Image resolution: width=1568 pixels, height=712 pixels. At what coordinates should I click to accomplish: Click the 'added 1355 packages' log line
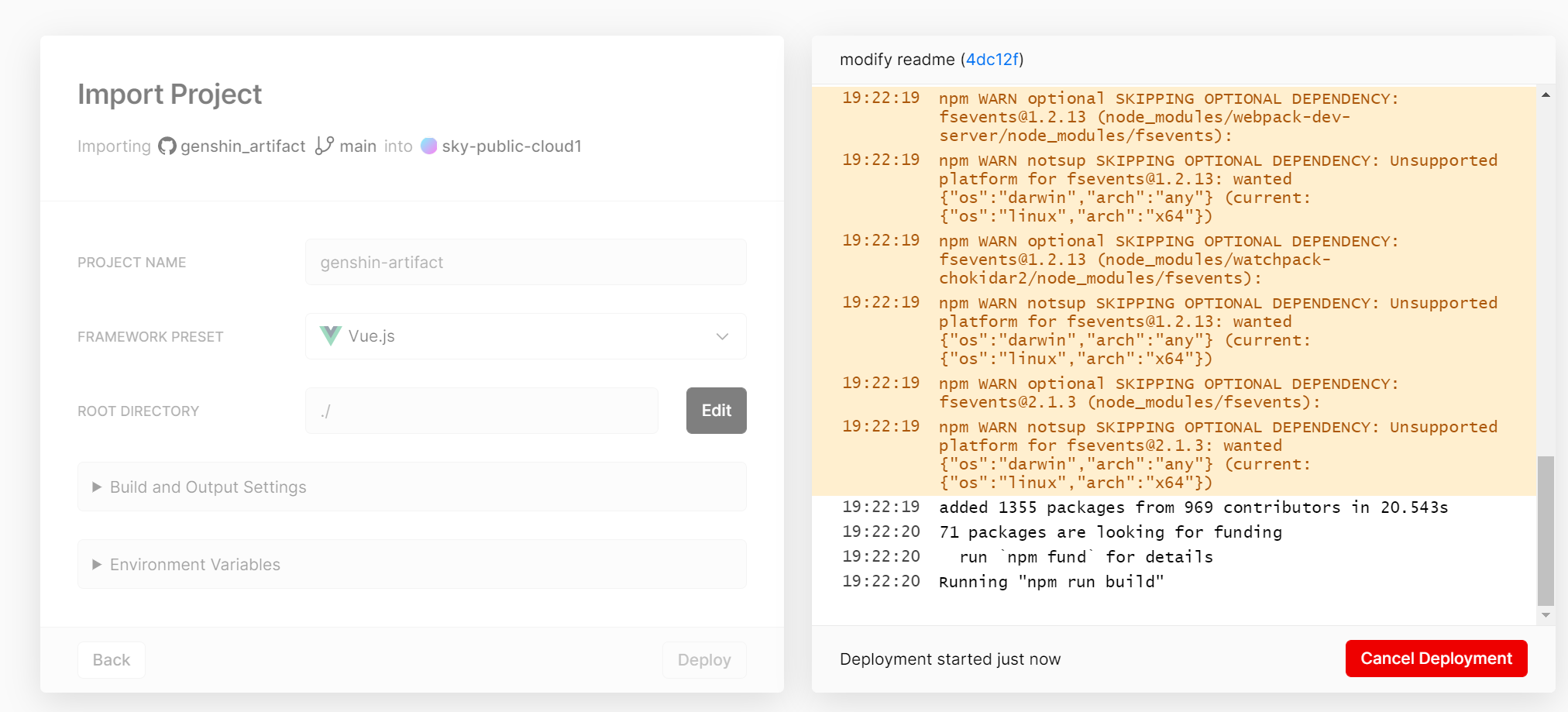pos(1193,507)
